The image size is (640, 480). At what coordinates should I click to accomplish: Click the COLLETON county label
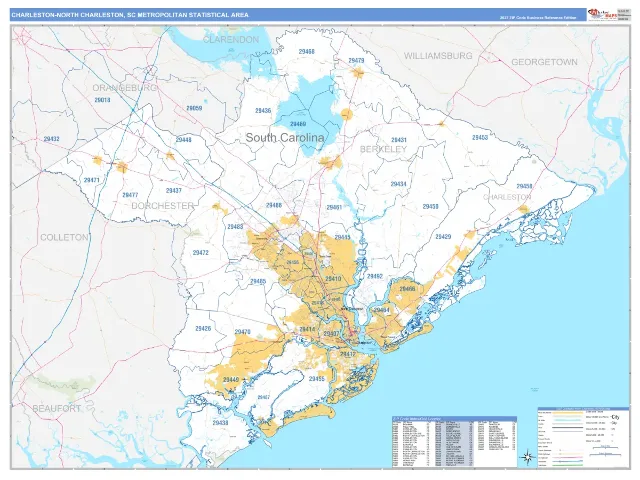(x=64, y=237)
